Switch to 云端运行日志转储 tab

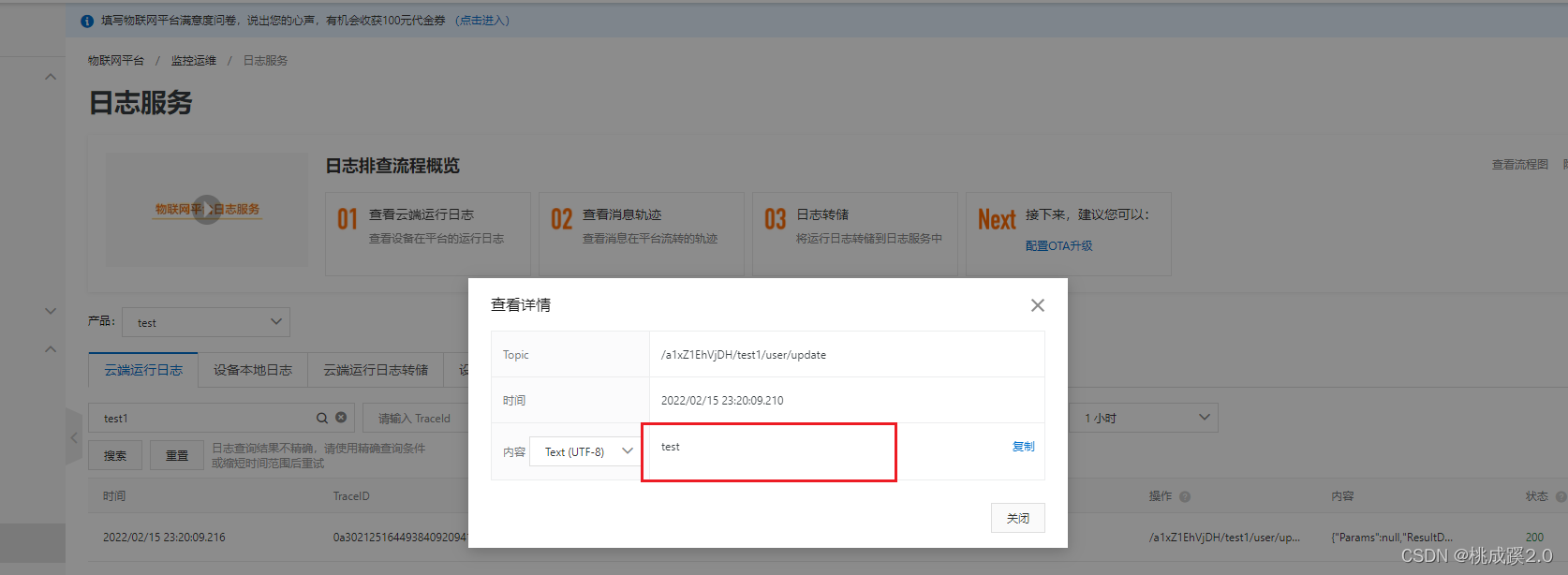coord(376,370)
